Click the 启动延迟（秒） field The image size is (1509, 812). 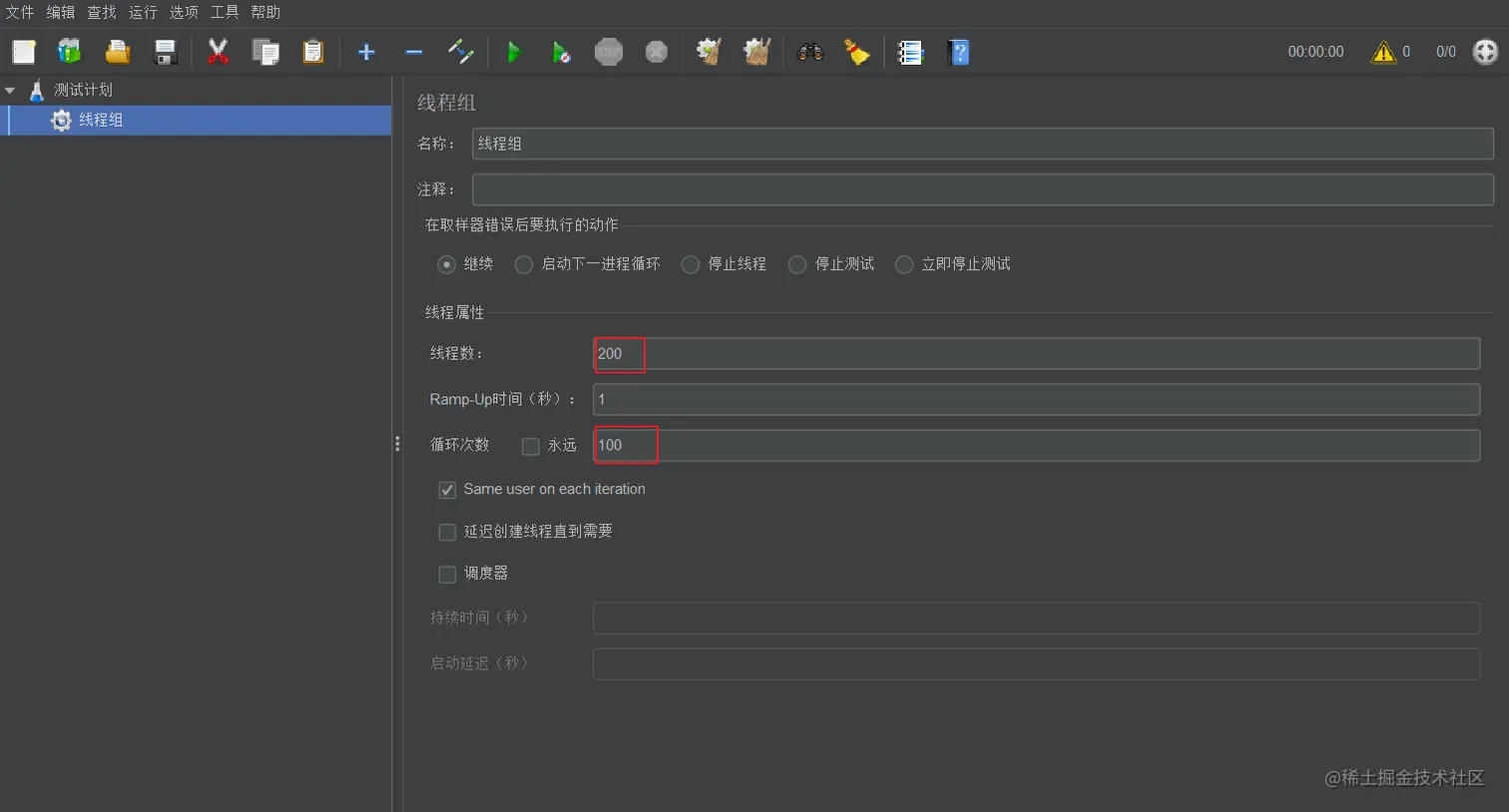pyautogui.click(x=1036, y=663)
